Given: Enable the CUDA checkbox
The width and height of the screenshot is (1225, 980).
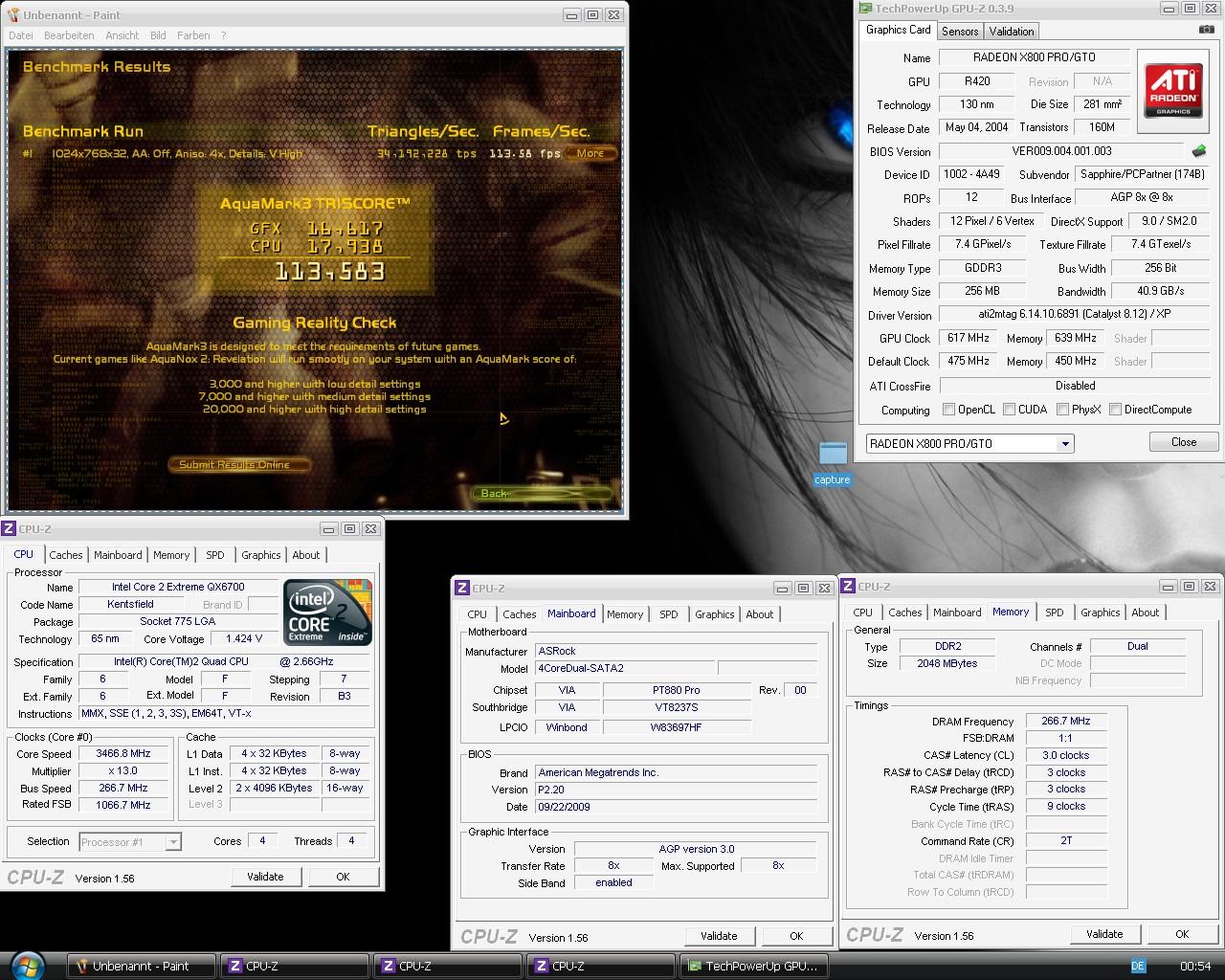Looking at the screenshot, I should pos(1009,410).
